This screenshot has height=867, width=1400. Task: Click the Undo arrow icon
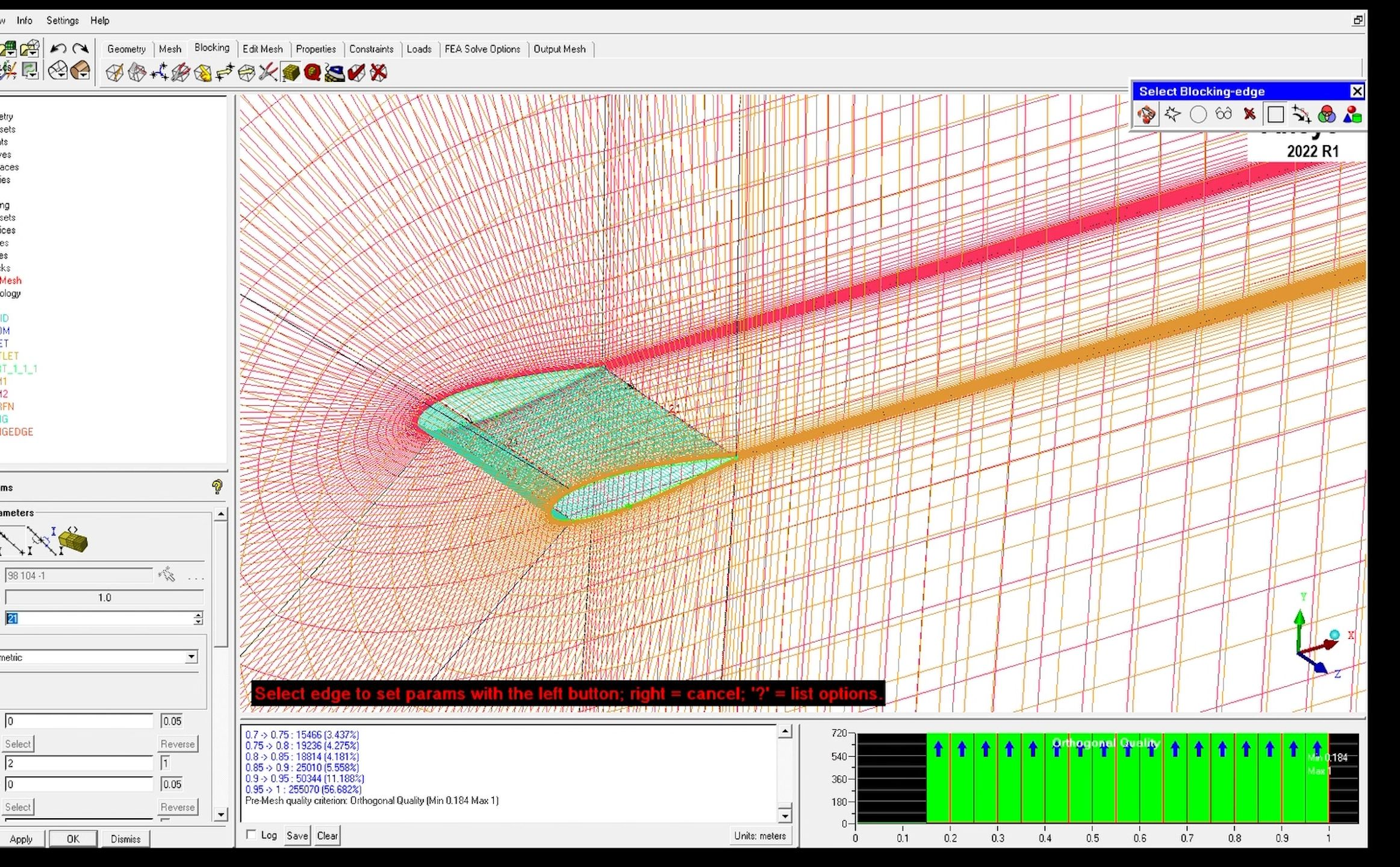coord(58,48)
